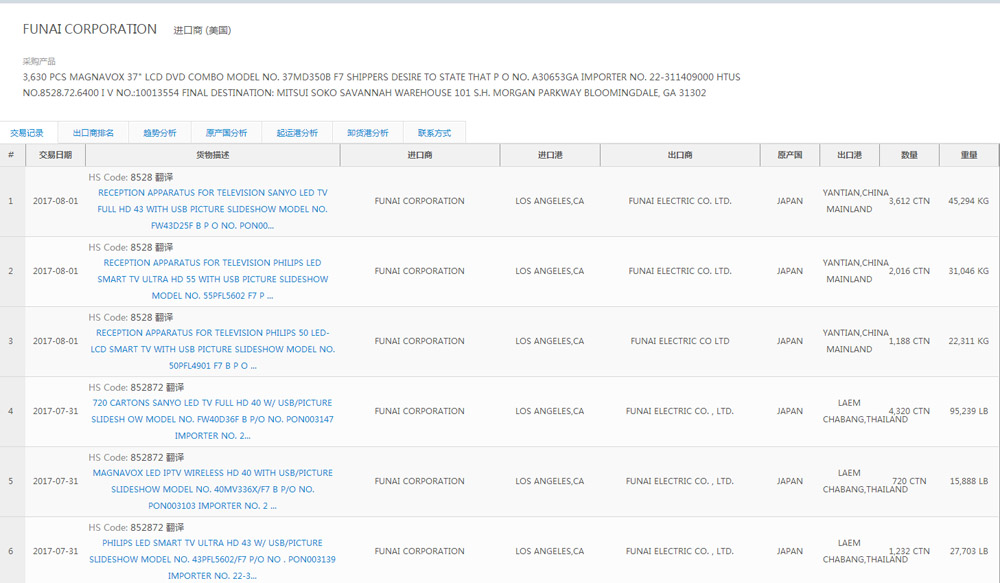This screenshot has width=1000, height=583.
Task: Click FUNAI CORPORATION importer in row 4
Action: (x=420, y=411)
